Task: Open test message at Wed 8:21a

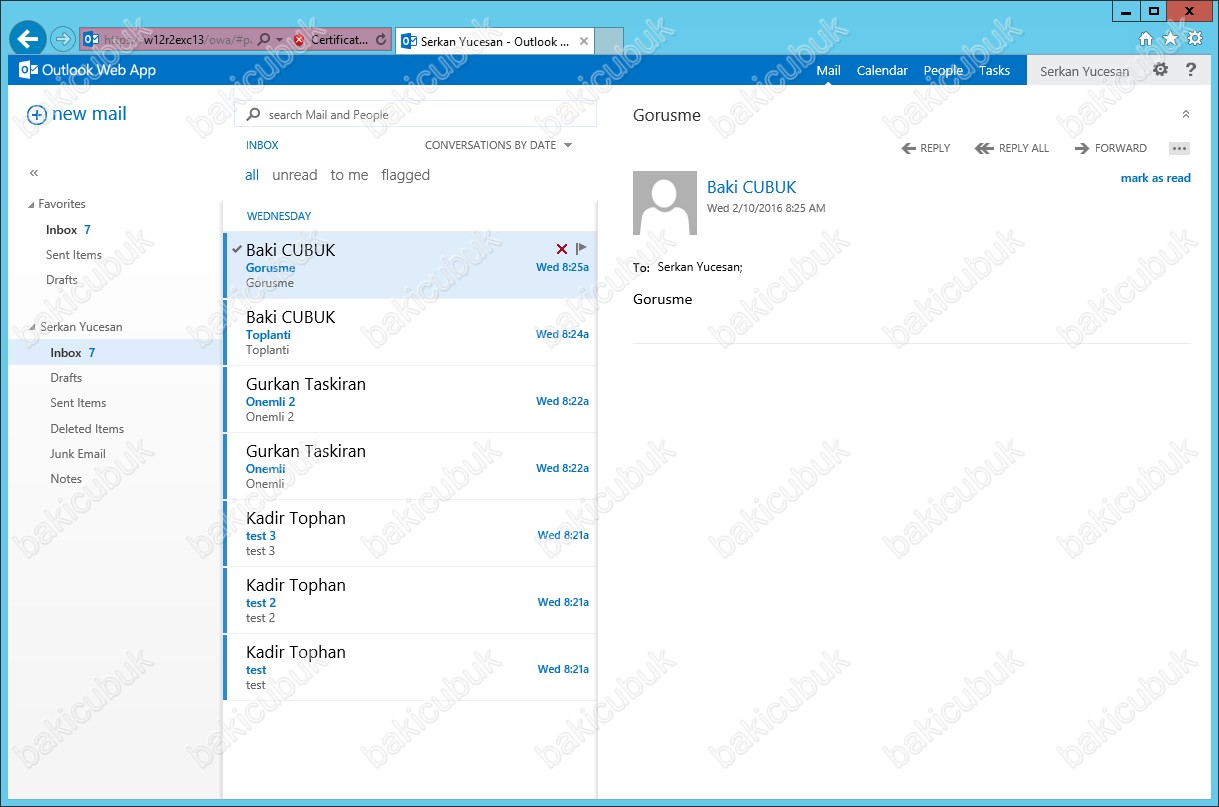Action: click(x=410, y=668)
